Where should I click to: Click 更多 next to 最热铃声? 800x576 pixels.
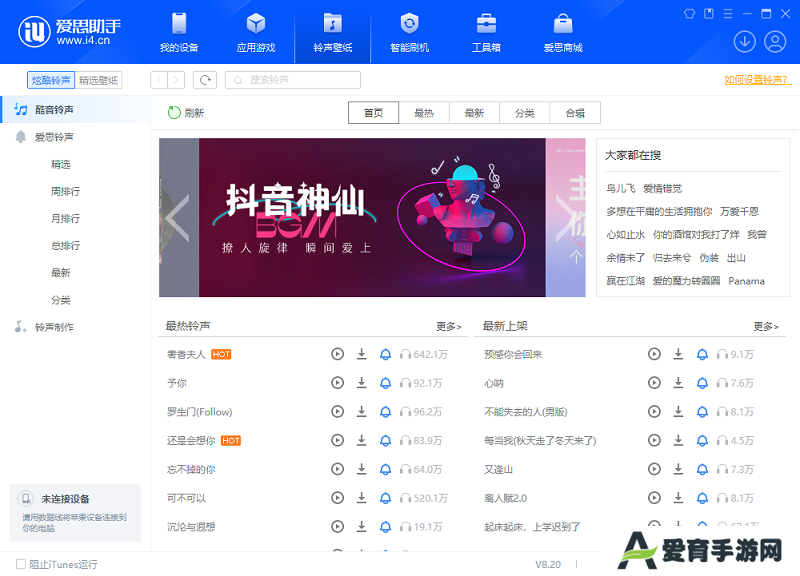(449, 327)
